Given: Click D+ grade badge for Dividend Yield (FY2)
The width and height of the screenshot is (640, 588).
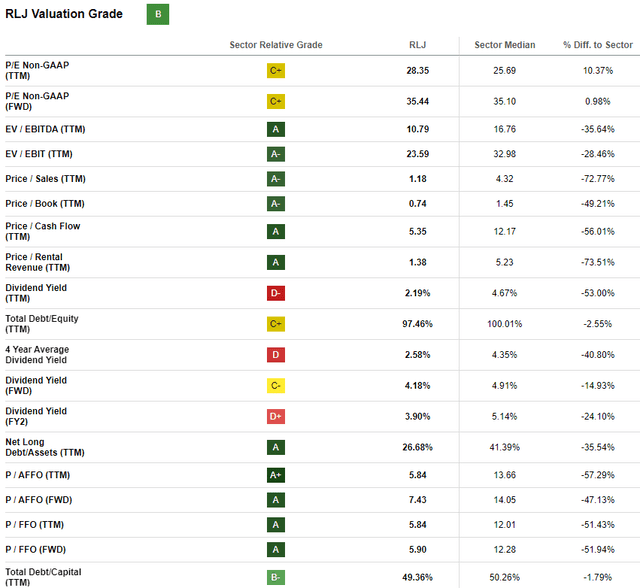Looking at the screenshot, I should 276,417.
